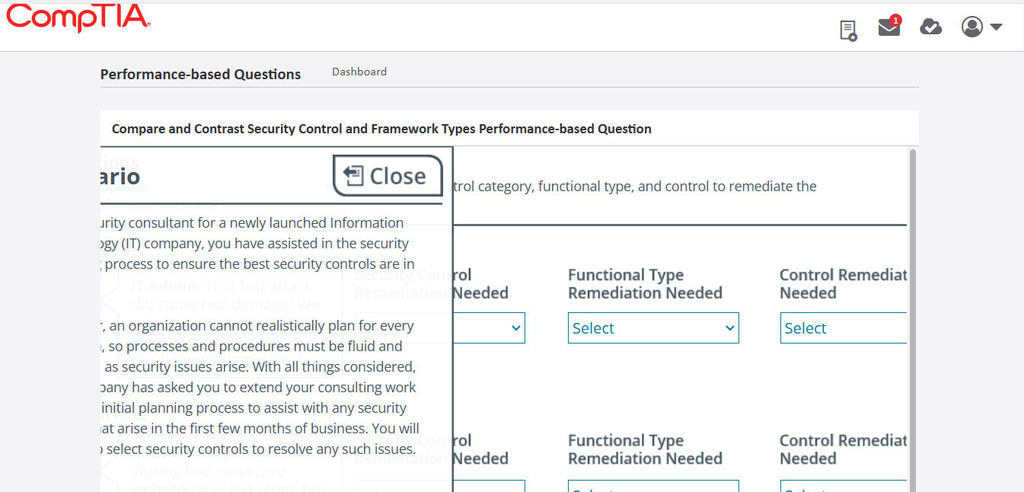The width and height of the screenshot is (1024, 492).
Task: Open second row Functional Type dropdown
Action: pos(653,486)
